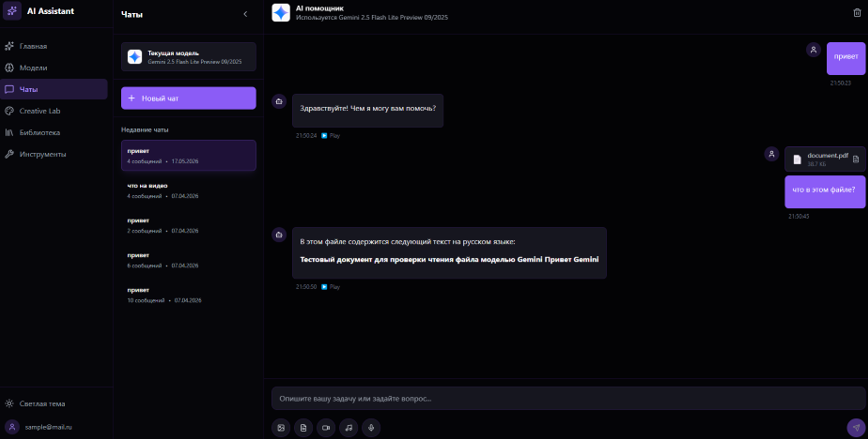This screenshot has height=439, width=868.
Task: Play audio of the greeting response
Action: (330, 136)
